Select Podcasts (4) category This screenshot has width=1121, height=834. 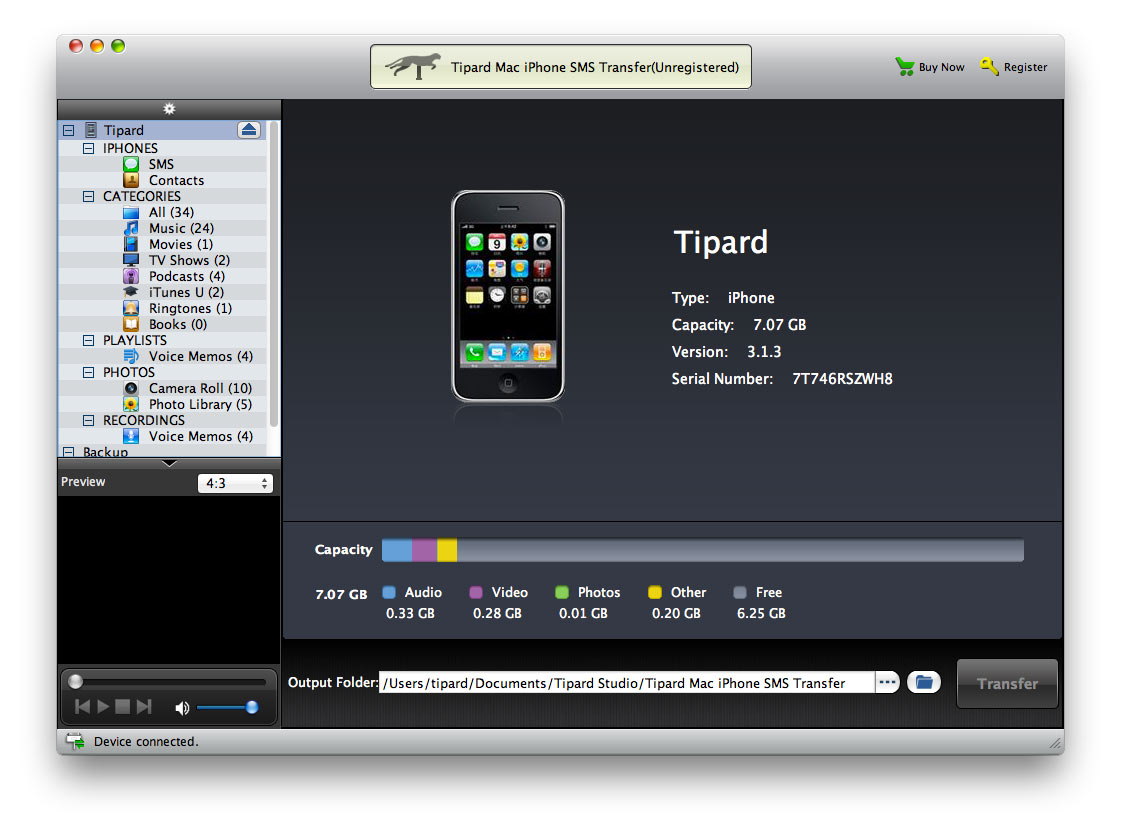[162, 276]
